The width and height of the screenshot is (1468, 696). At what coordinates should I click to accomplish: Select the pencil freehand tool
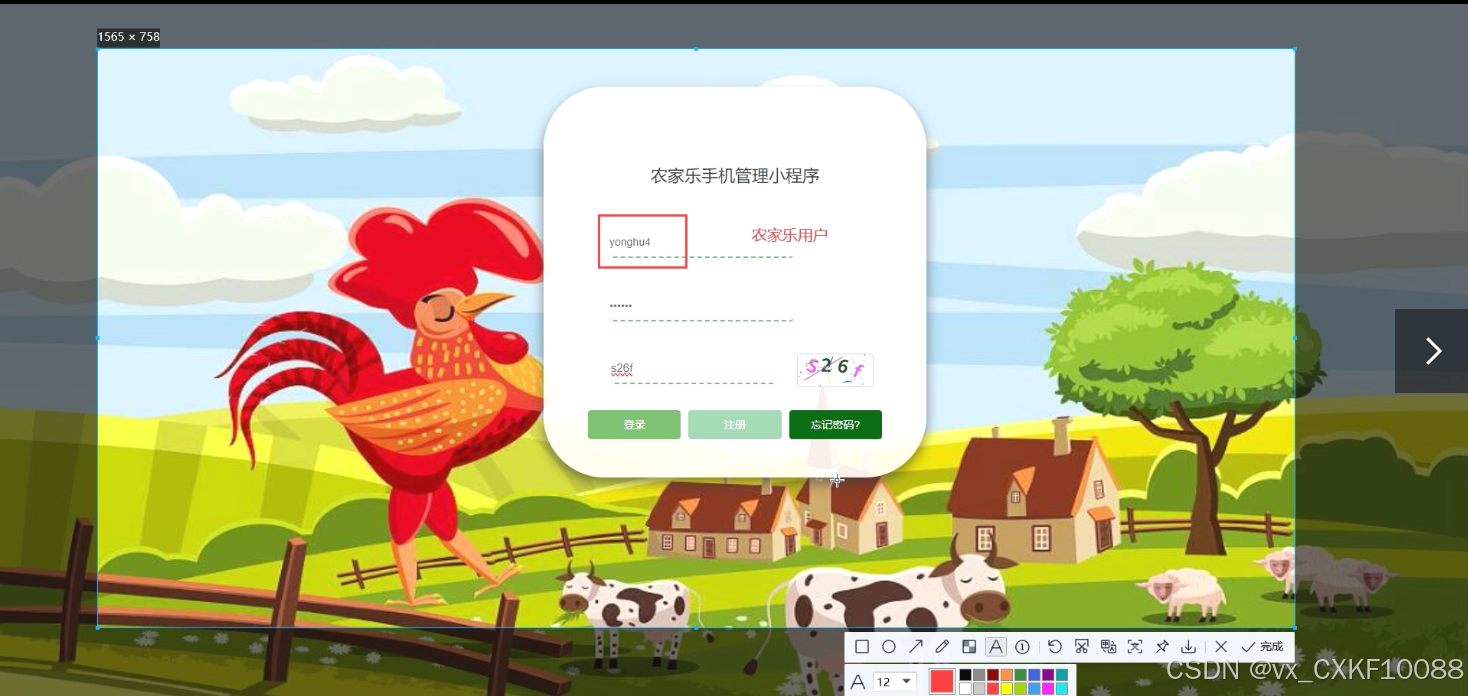coord(942,647)
